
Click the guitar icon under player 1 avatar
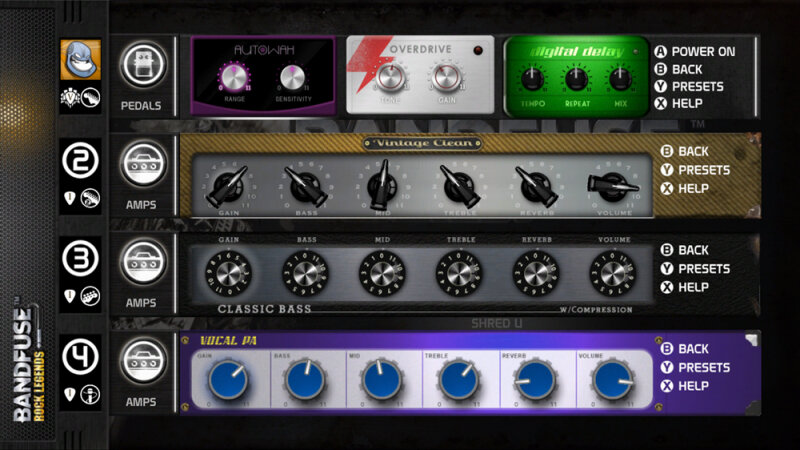click(90, 98)
